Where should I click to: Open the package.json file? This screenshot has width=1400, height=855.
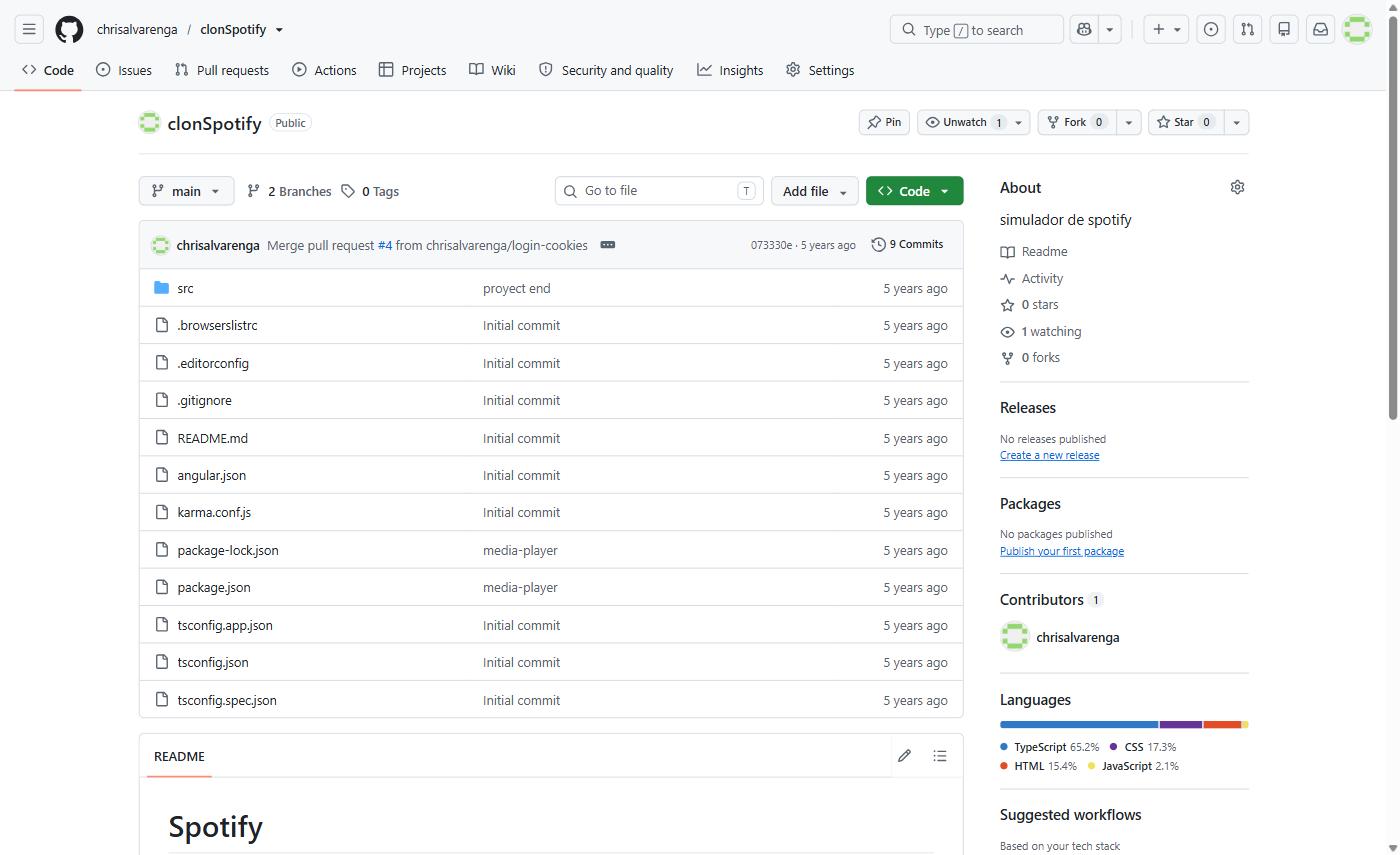pyautogui.click(x=214, y=587)
